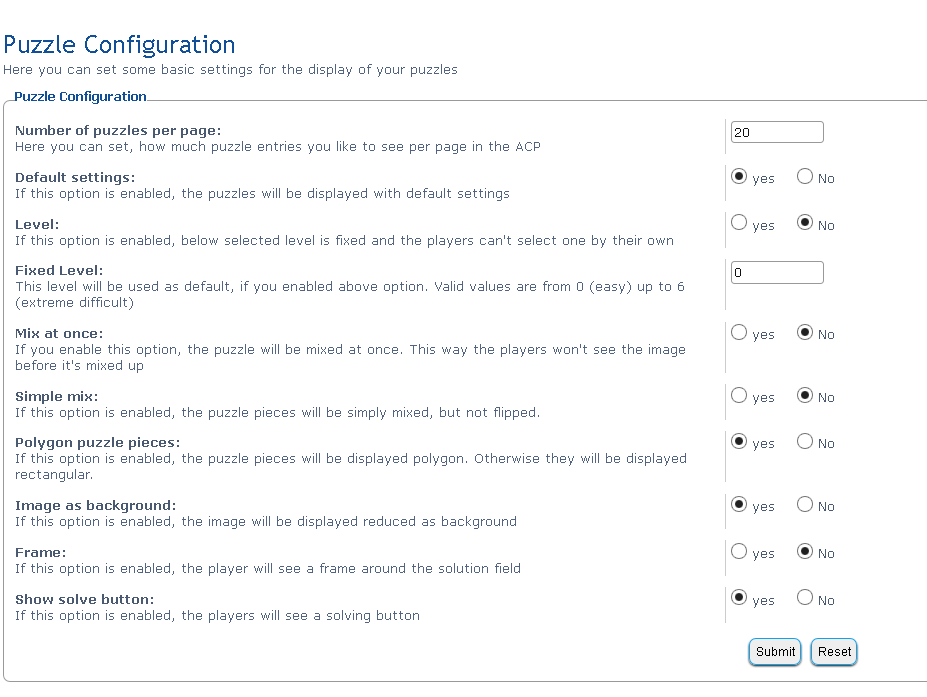Select No for Simple mix

[805, 395]
